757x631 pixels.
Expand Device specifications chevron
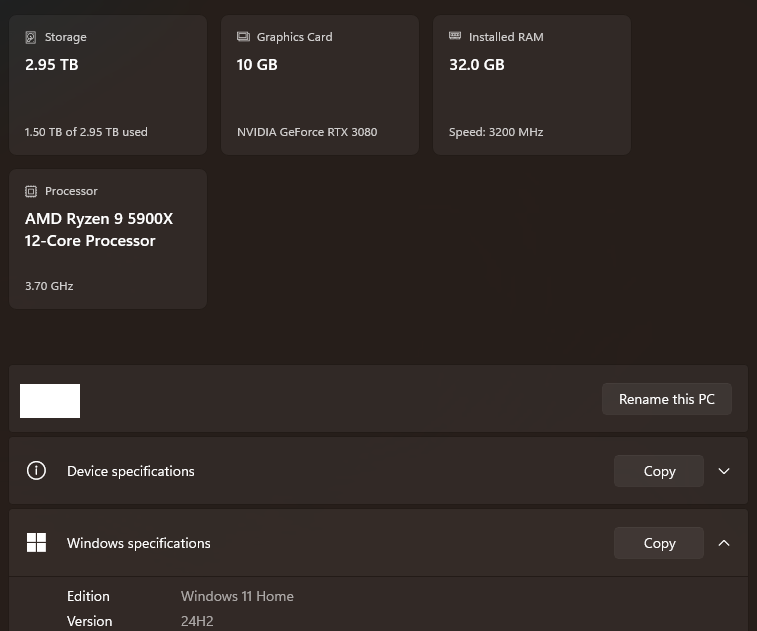(x=724, y=471)
